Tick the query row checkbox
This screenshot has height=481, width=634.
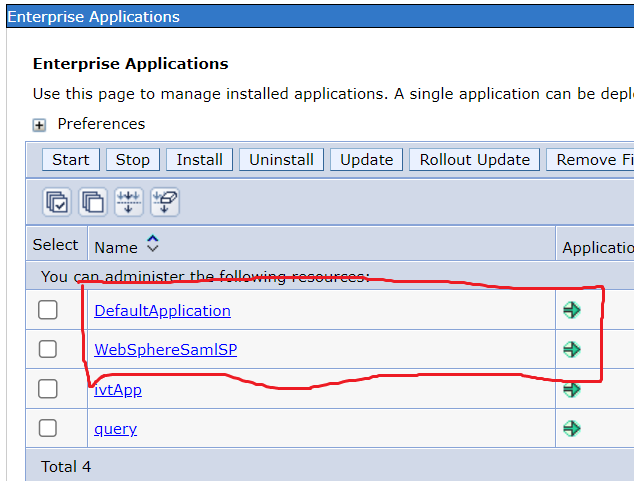(x=48, y=428)
